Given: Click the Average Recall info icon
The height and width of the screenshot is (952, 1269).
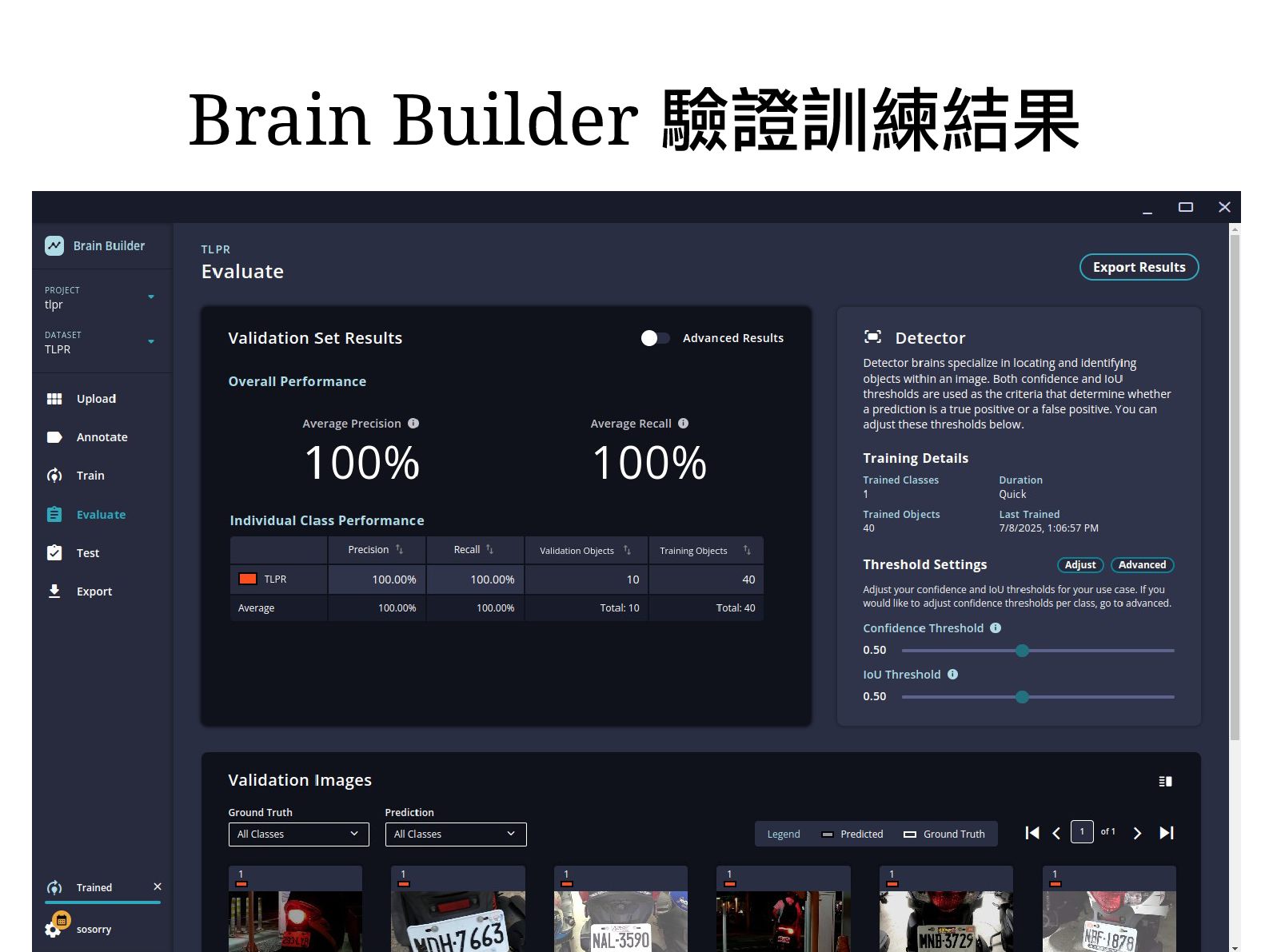Looking at the screenshot, I should (684, 424).
